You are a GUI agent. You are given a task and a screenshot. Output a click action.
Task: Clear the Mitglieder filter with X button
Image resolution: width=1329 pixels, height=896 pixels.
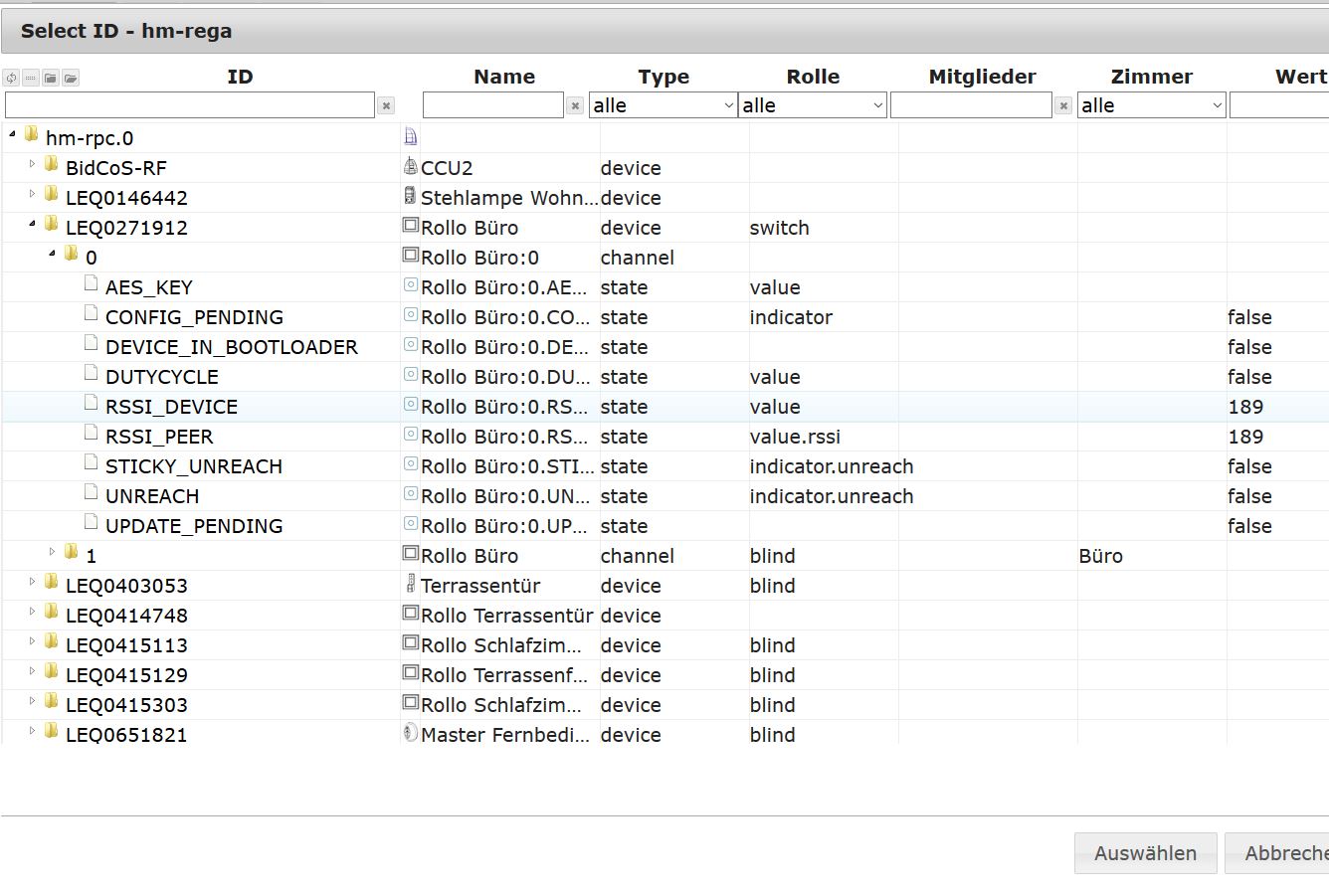[x=1063, y=105]
